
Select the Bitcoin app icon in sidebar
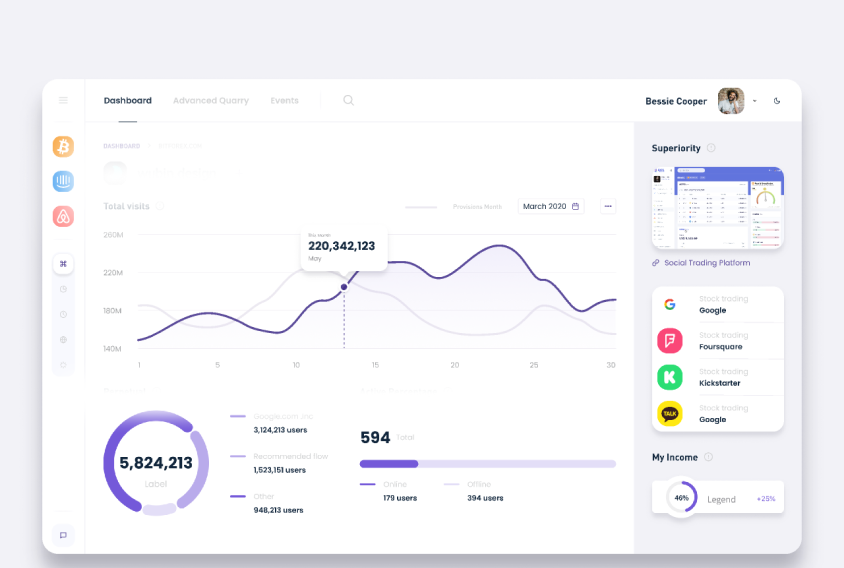63,146
